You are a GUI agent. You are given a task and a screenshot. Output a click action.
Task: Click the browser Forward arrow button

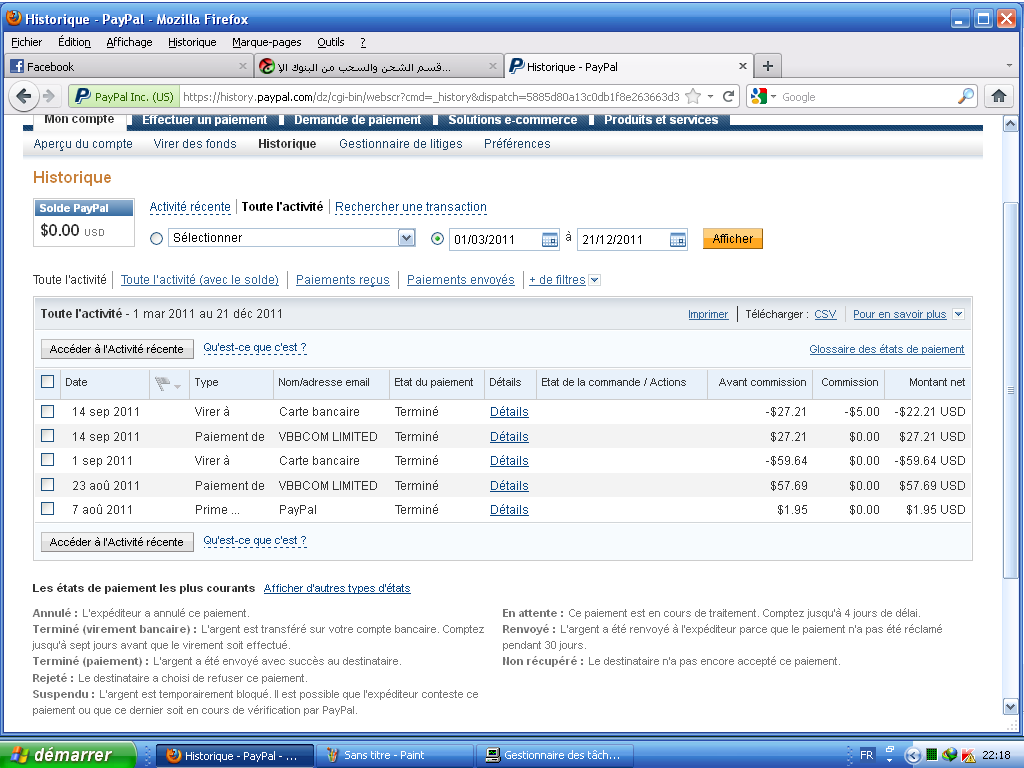(49, 97)
